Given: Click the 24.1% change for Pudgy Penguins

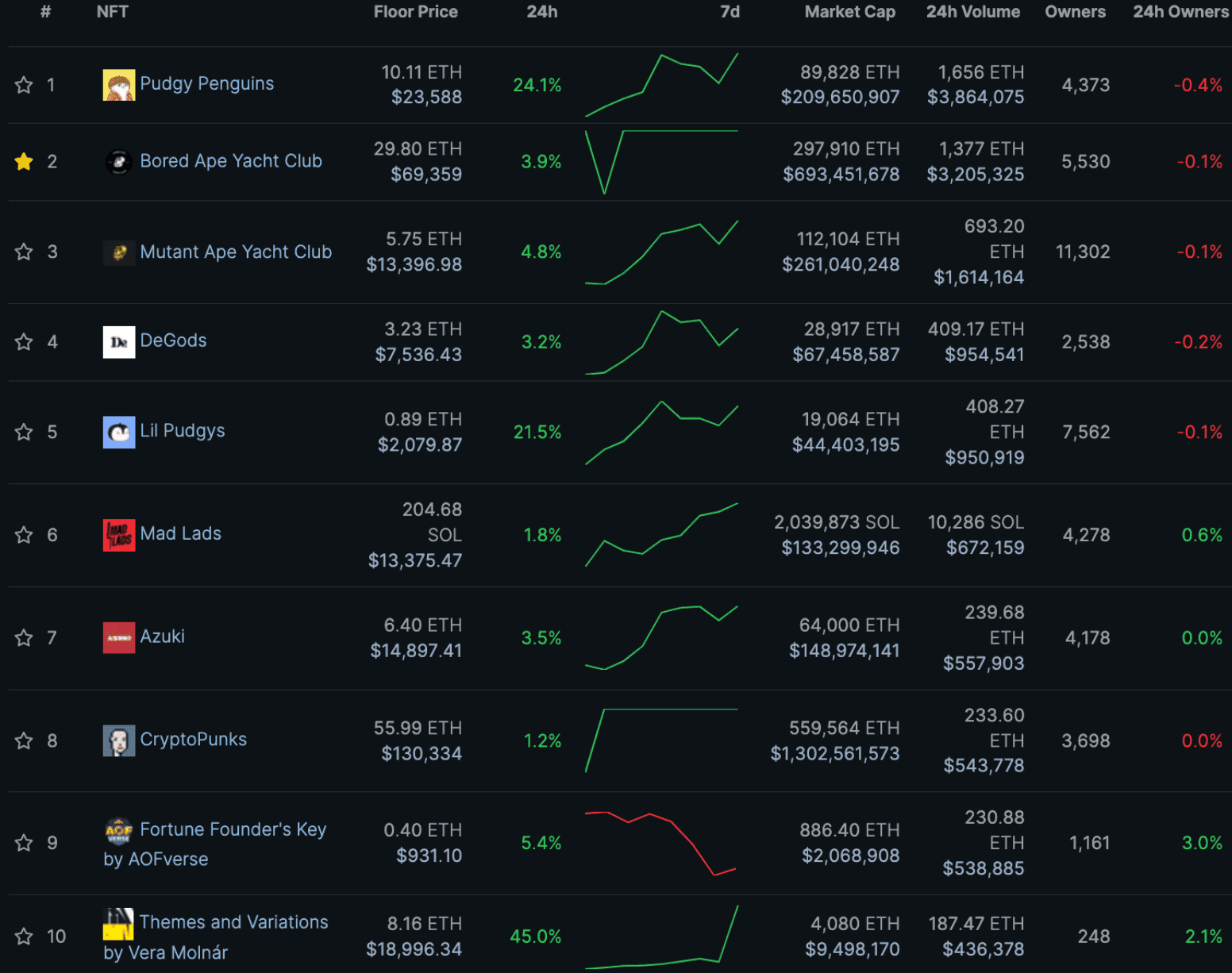Looking at the screenshot, I should pyautogui.click(x=537, y=85).
